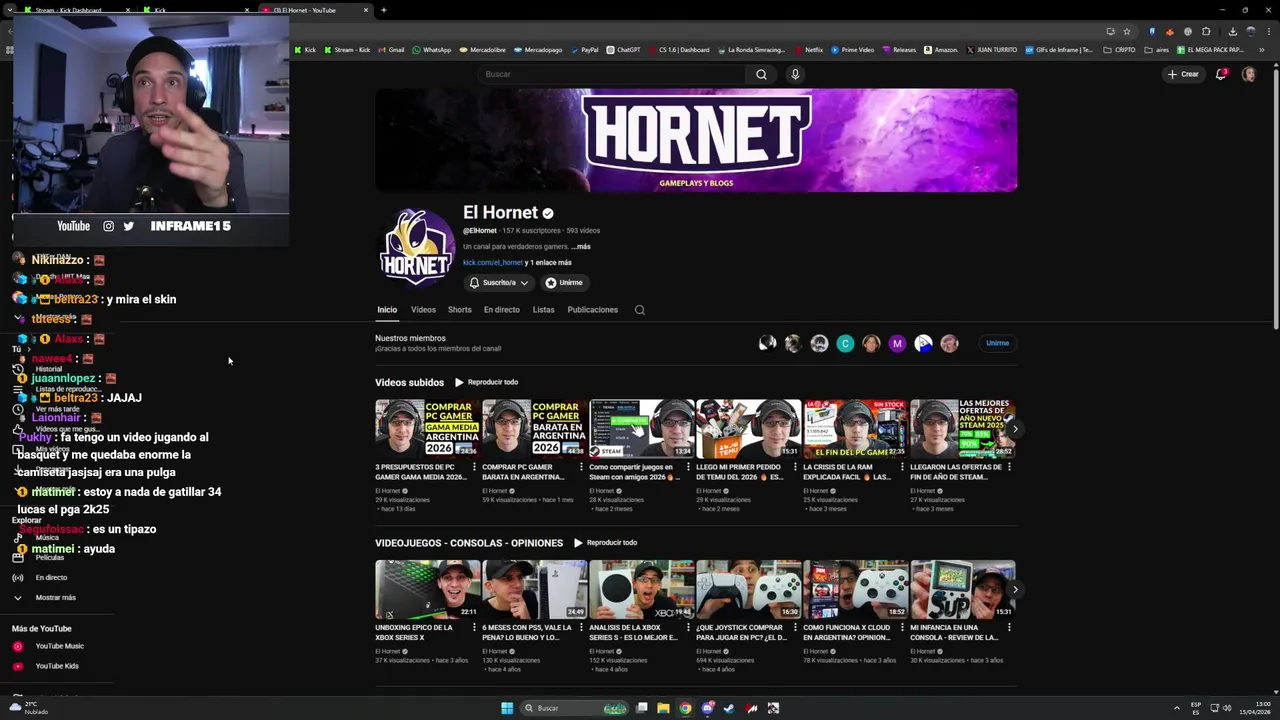Expand sidebar with Mostrar más
This screenshot has height=720, width=1280.
[56, 597]
